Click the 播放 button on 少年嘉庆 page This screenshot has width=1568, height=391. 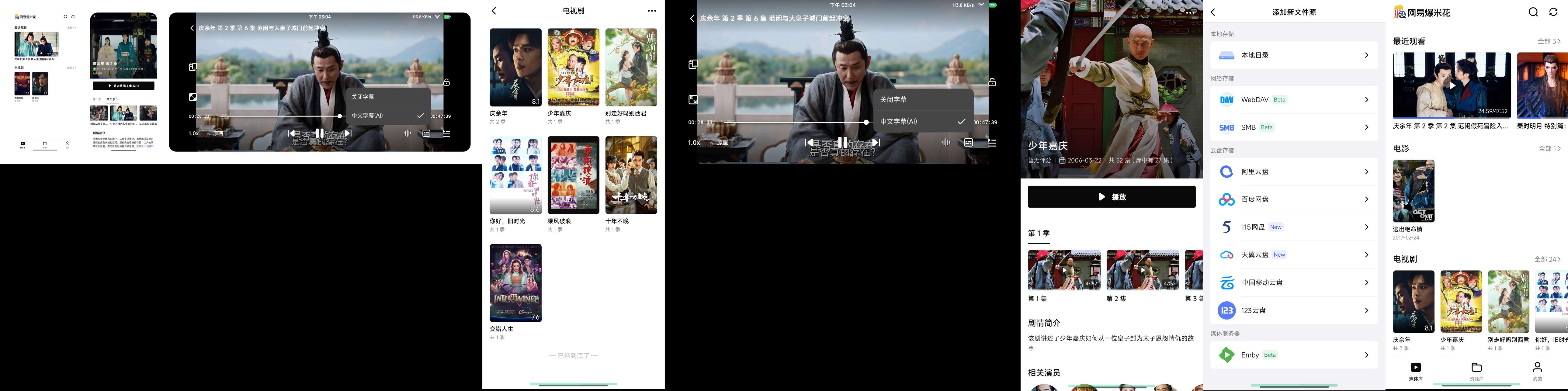[1112, 197]
